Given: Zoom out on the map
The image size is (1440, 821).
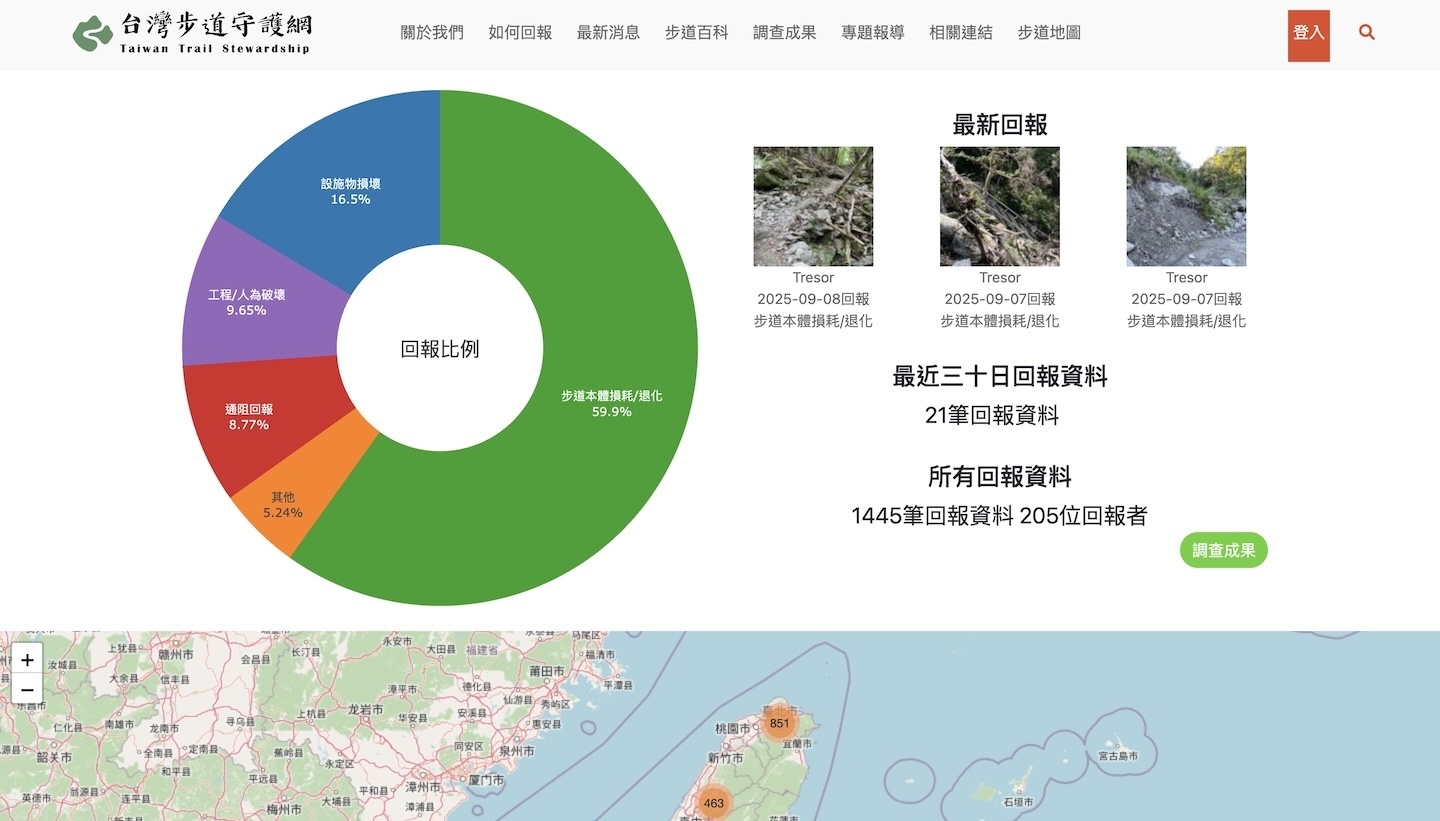Looking at the screenshot, I should click(x=27, y=690).
